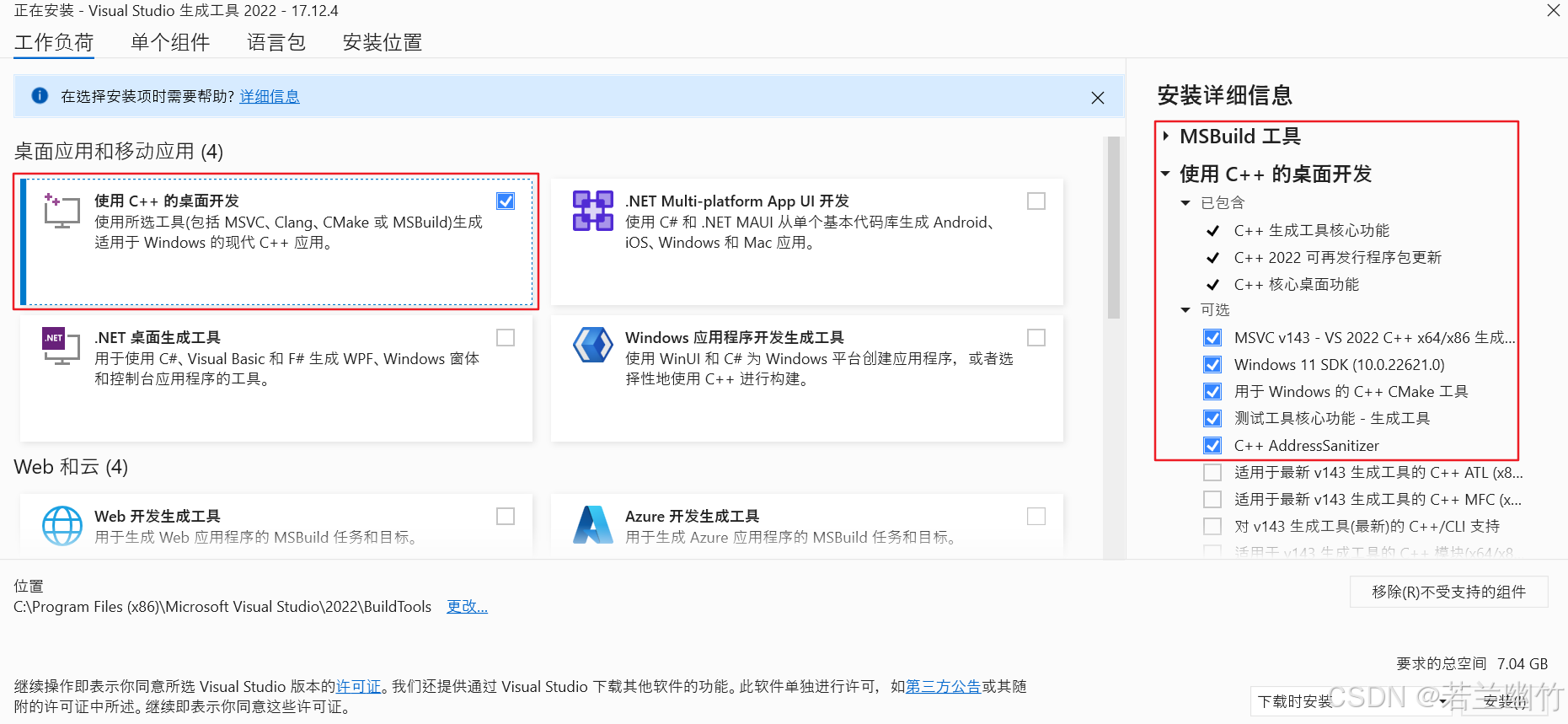Uncheck C++ AddressSanitizer option
The height and width of the screenshot is (724, 1568).
(x=1212, y=445)
